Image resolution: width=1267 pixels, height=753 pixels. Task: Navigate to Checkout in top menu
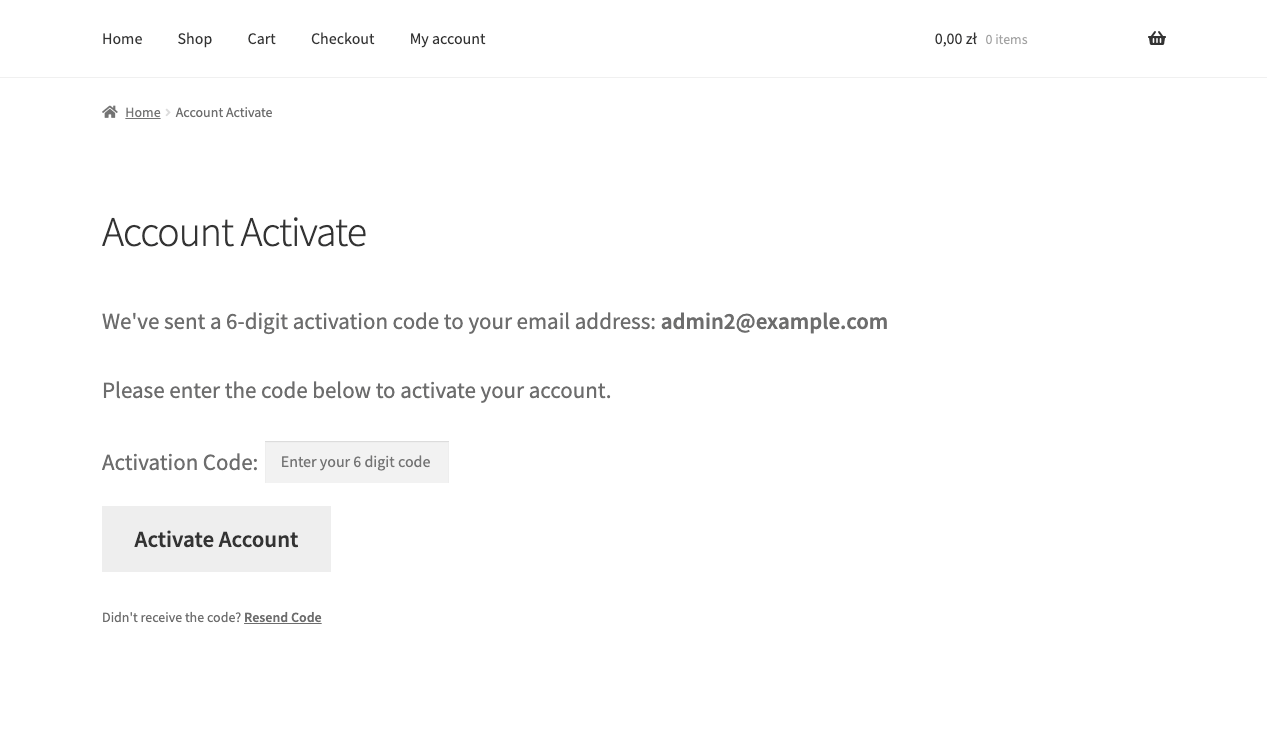tap(343, 39)
